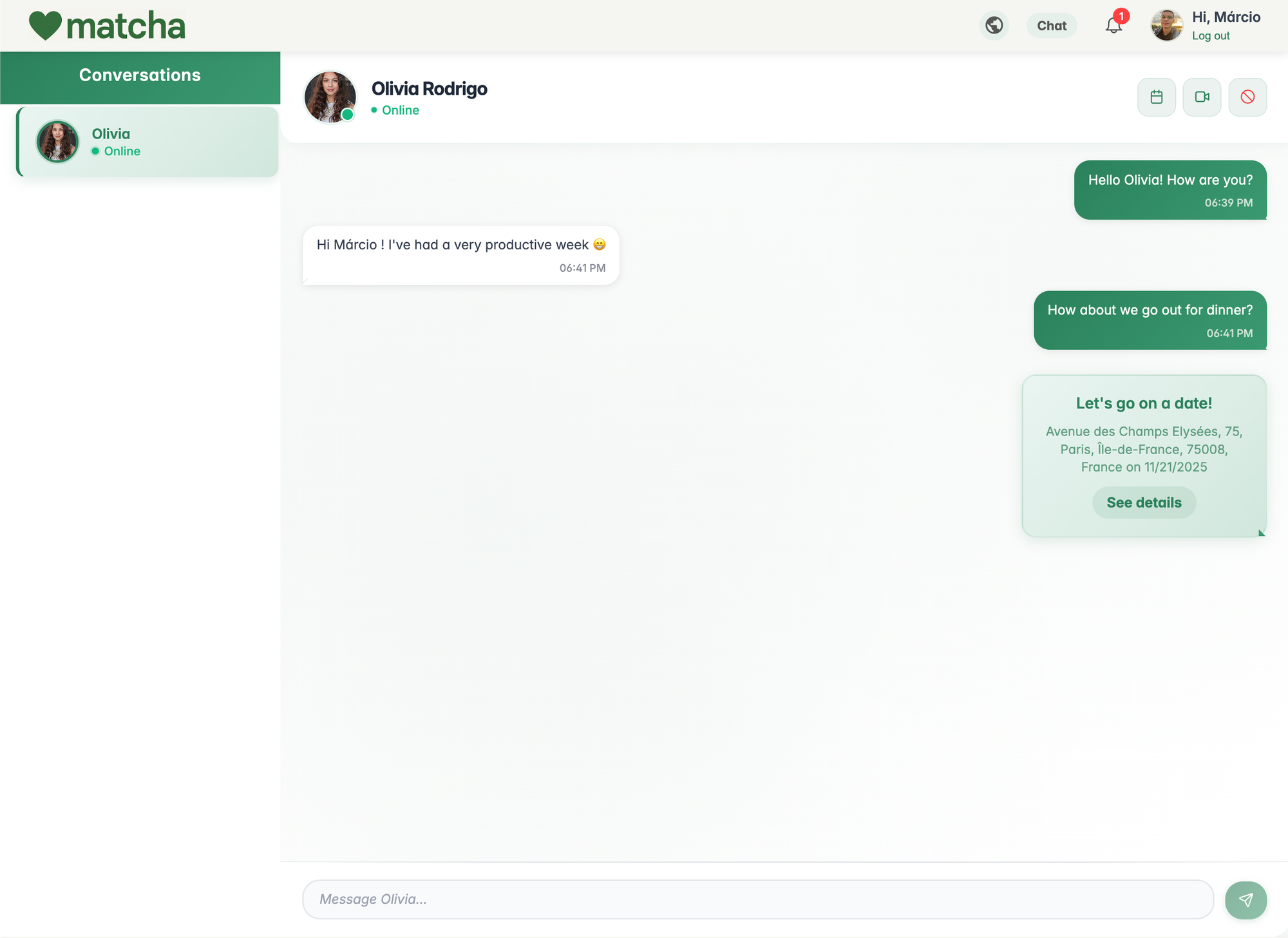Click the globe browse icon

pyautogui.click(x=994, y=26)
